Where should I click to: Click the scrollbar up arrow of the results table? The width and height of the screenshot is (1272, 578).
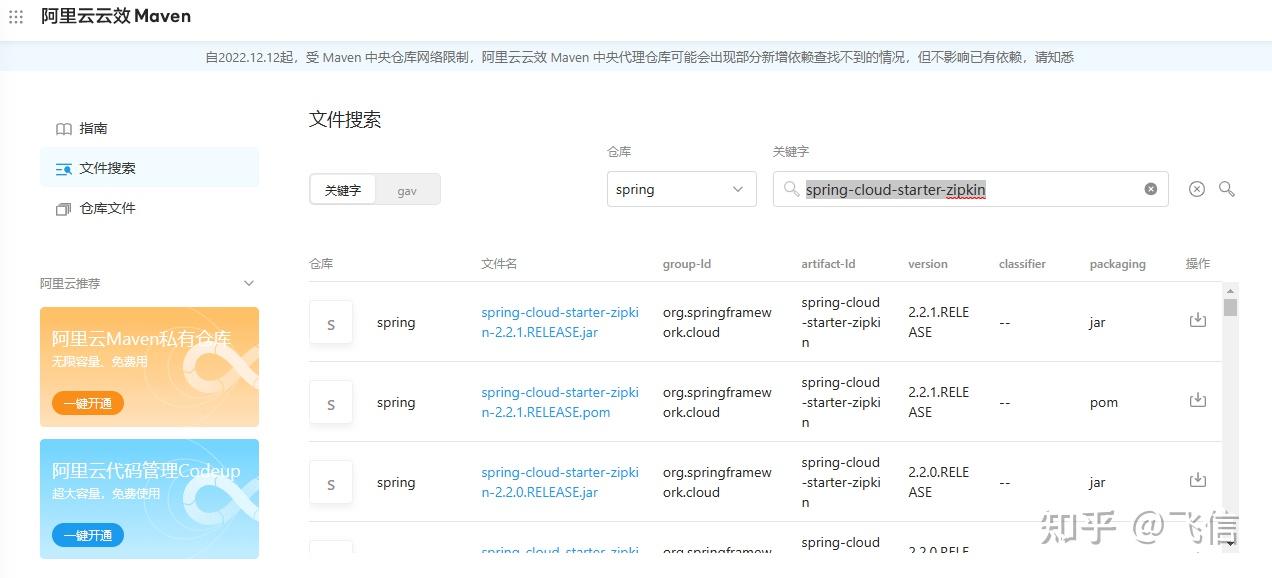(x=1230, y=290)
